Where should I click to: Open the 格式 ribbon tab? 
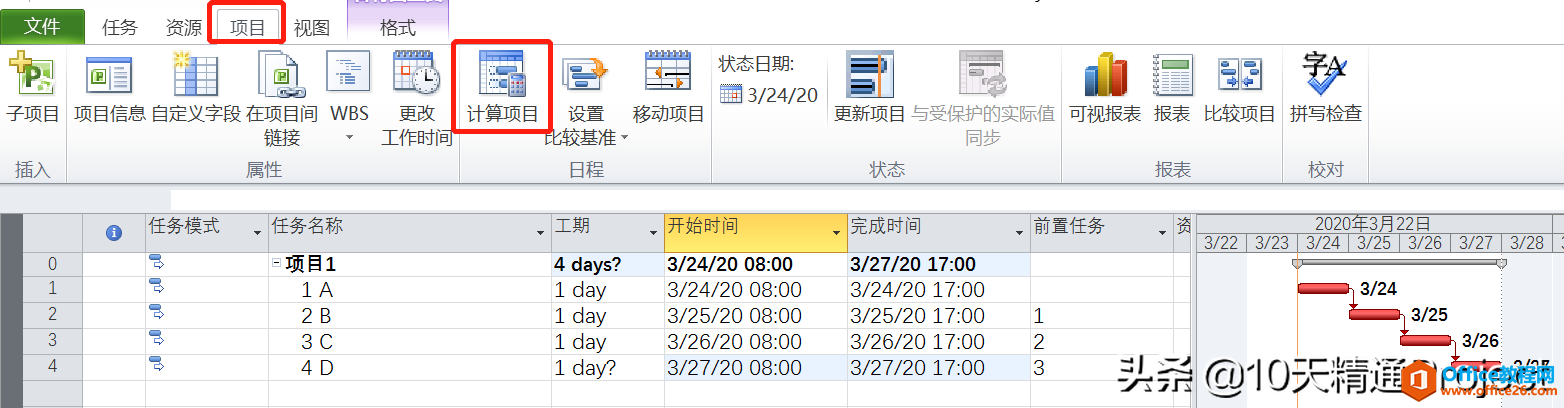pos(398,28)
